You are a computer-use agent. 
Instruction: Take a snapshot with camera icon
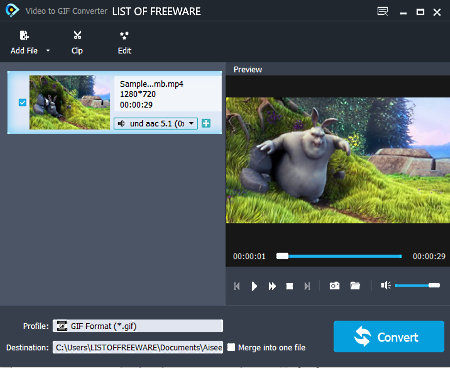point(334,286)
